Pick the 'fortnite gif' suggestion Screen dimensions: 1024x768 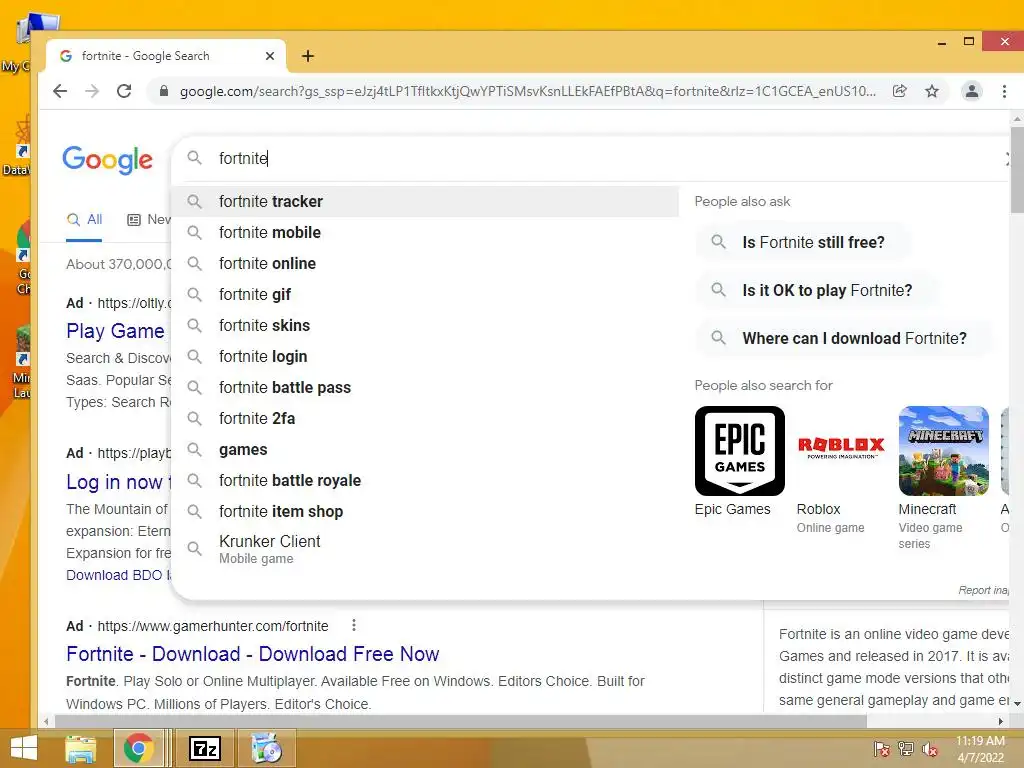pos(425,295)
